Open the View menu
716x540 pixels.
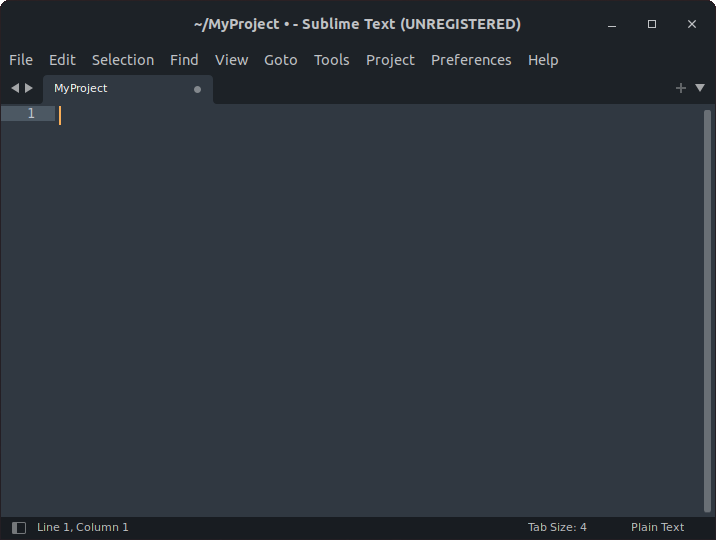coord(232,60)
